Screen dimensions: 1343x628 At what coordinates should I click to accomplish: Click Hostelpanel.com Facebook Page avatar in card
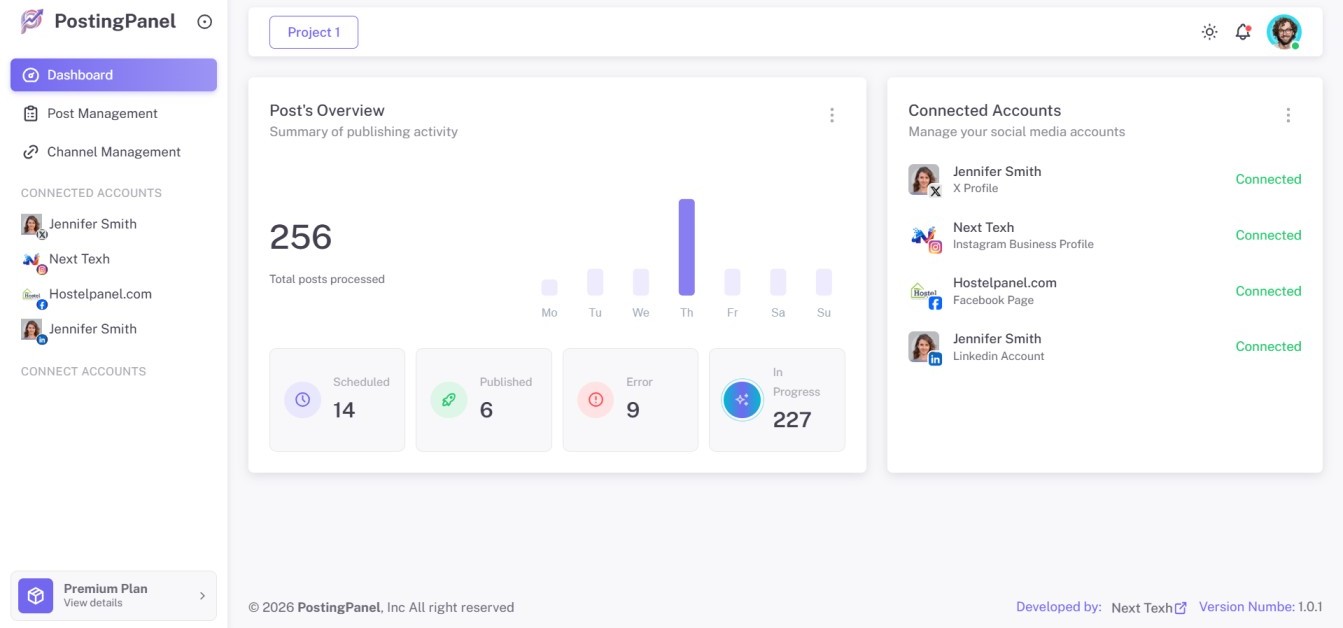click(x=924, y=292)
